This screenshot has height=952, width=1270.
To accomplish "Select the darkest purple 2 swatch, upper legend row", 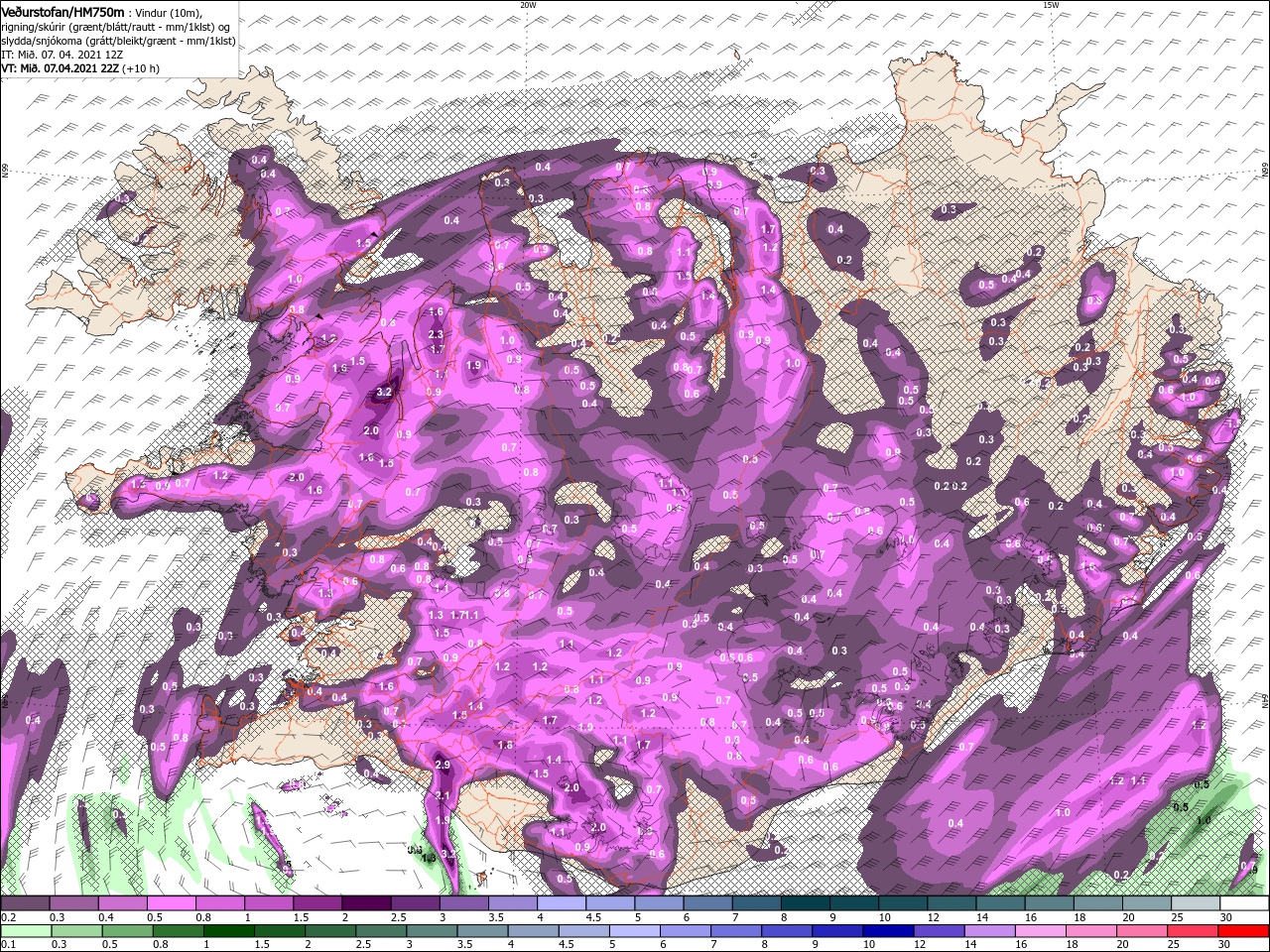I will [366, 903].
